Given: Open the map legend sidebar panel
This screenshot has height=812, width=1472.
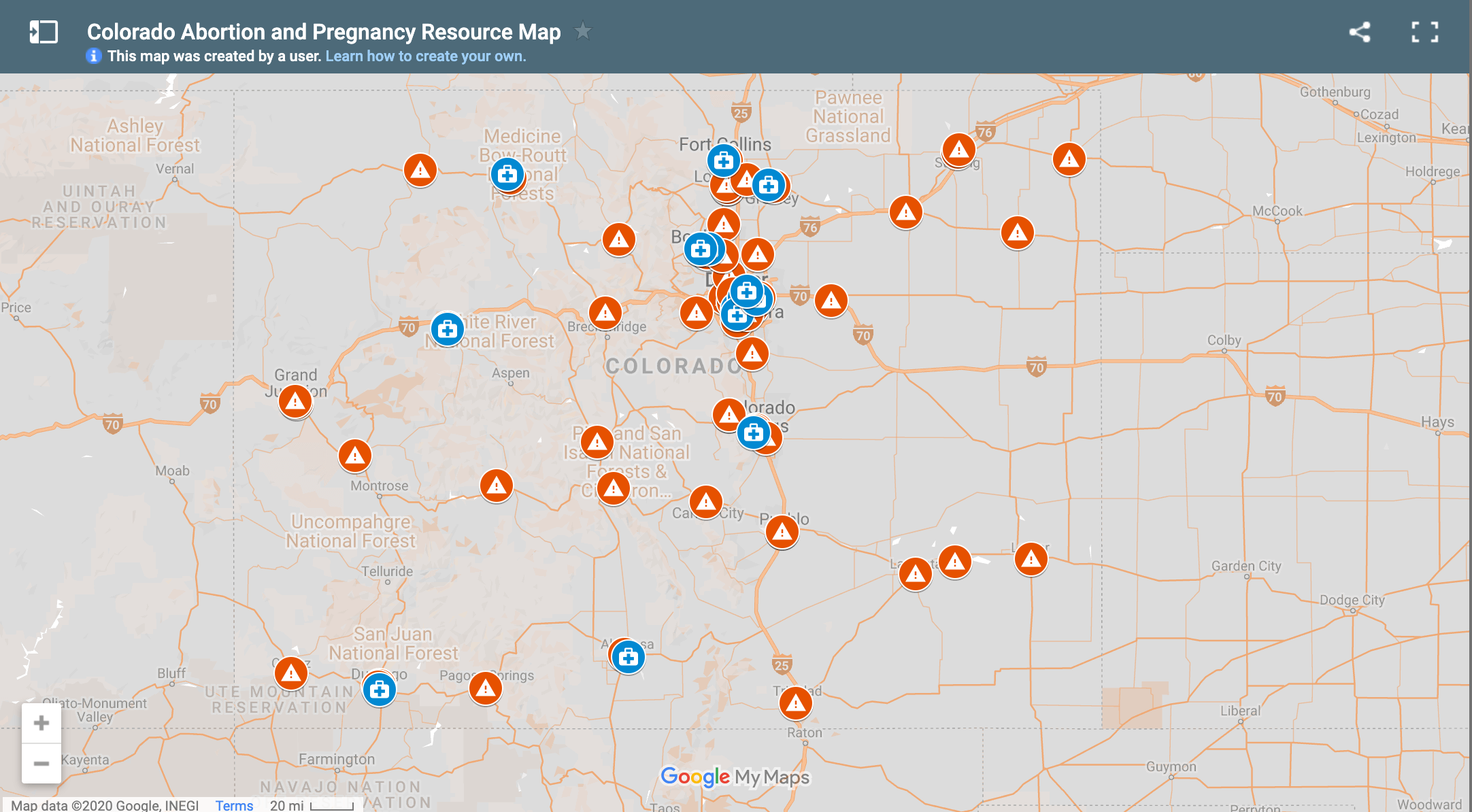Looking at the screenshot, I should pos(44,32).
